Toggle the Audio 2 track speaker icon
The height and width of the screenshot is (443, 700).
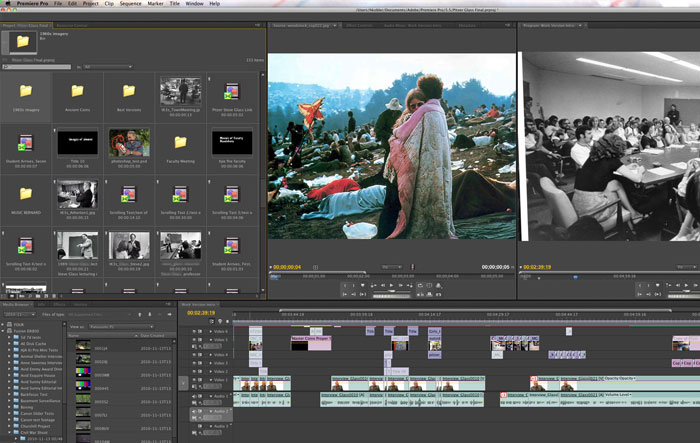pos(194,411)
